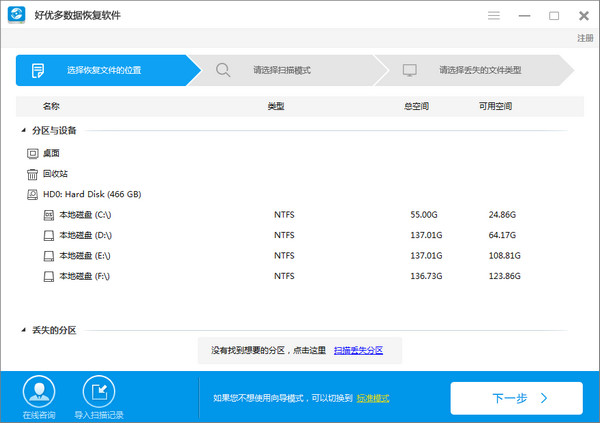Viewport: 600px width, 423px height.
Task: Collapse the 丢失的分区 section
Action: click(23, 330)
